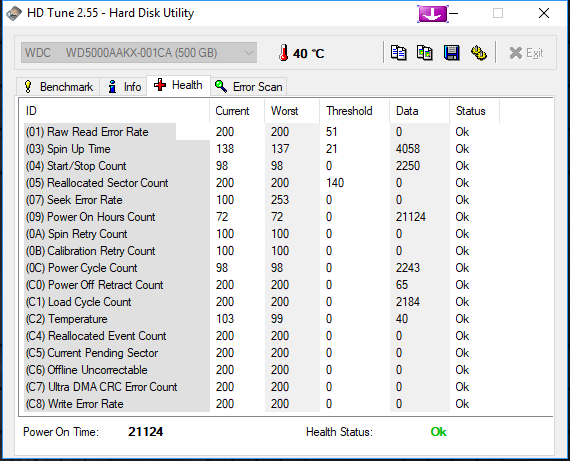Select the Health tab
This screenshot has height=461, width=570.
[x=178, y=85]
